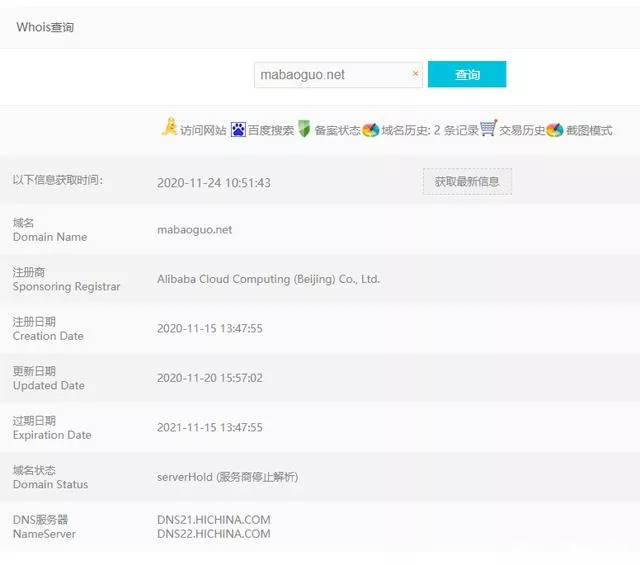Click the Baidu paw icon
The width and height of the screenshot is (640, 565).
[238, 129]
